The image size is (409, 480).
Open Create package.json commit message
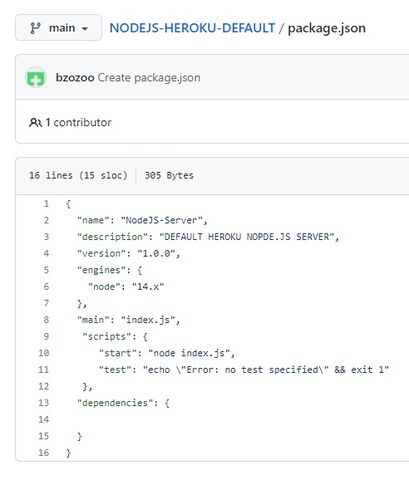coord(149,78)
